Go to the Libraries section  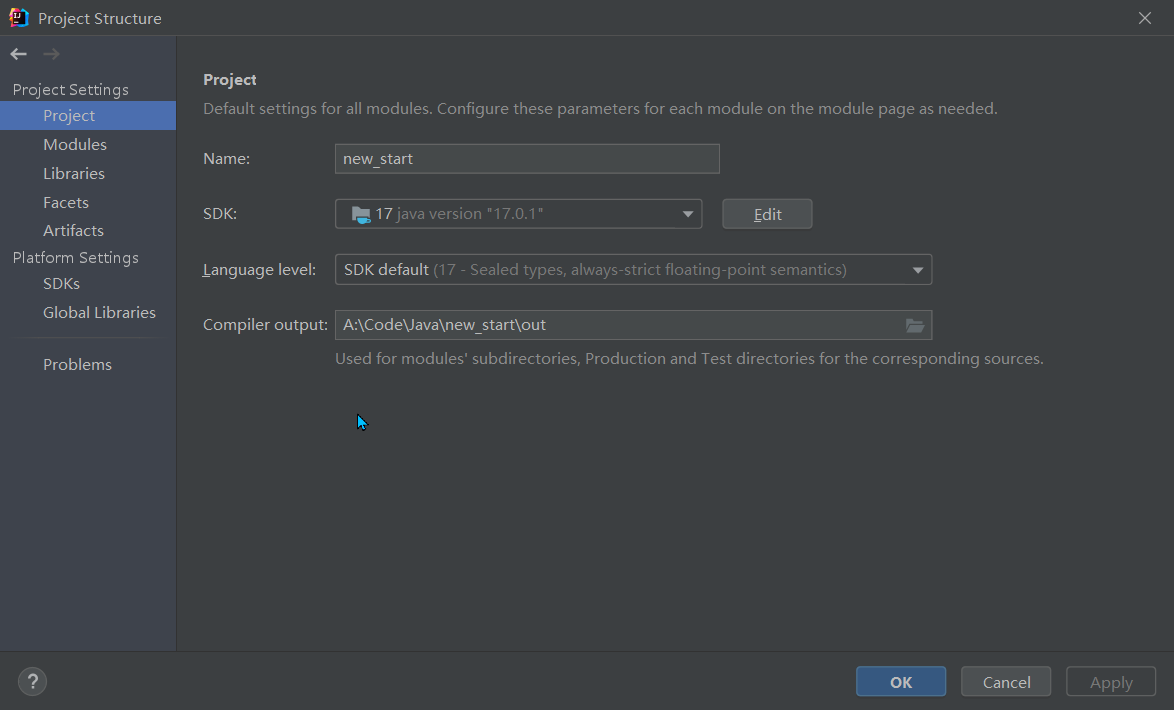click(74, 174)
